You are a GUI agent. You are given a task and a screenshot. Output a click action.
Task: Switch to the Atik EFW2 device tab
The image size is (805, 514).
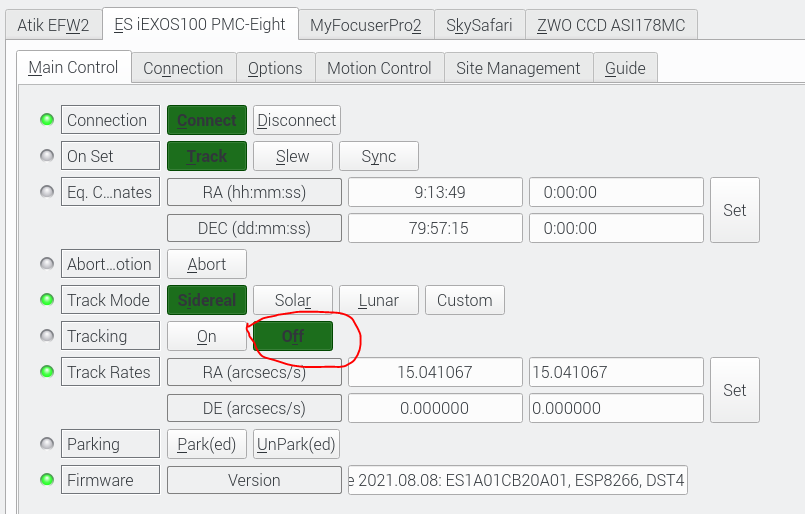(x=53, y=25)
